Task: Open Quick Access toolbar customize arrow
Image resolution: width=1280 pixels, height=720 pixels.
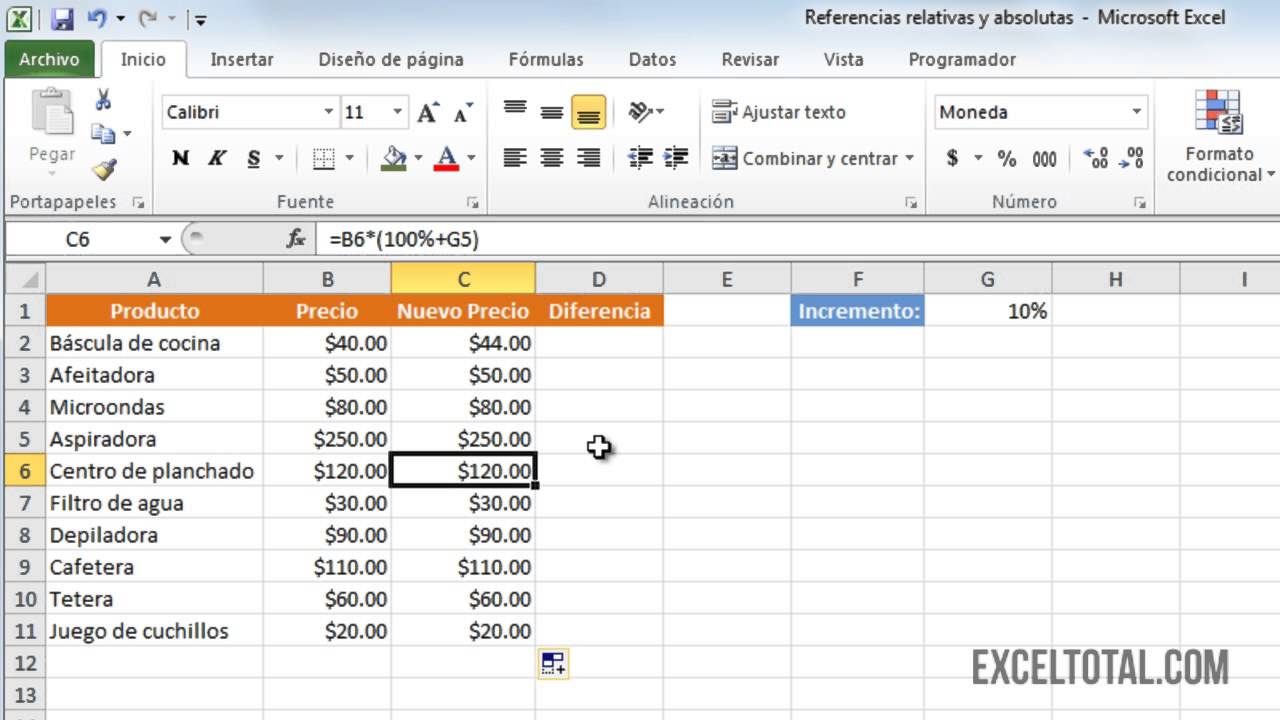Action: (199, 19)
